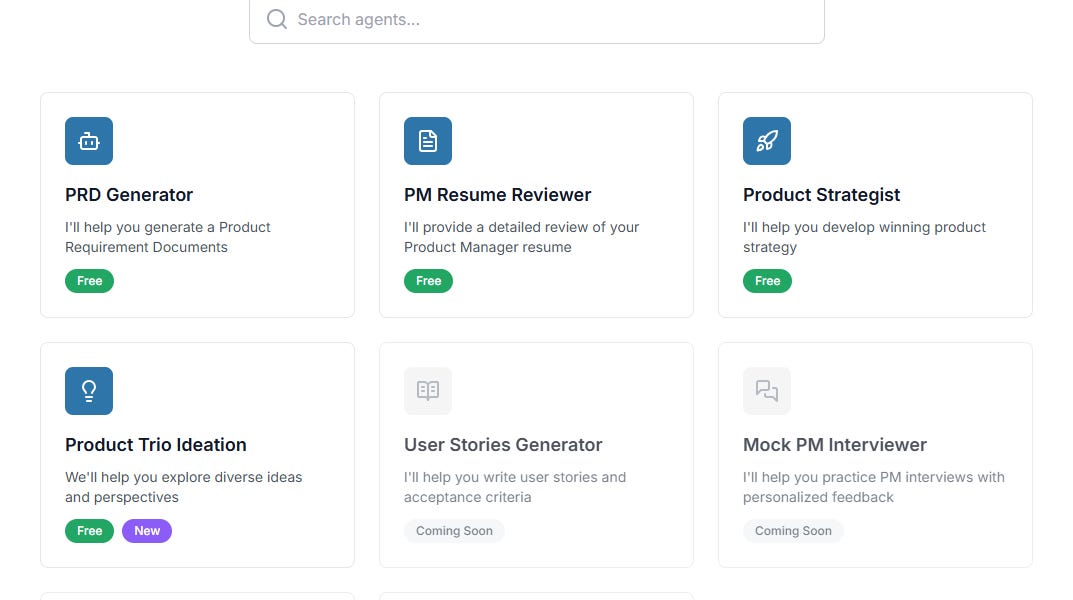Click the User Stories Generator book icon

click(x=428, y=391)
